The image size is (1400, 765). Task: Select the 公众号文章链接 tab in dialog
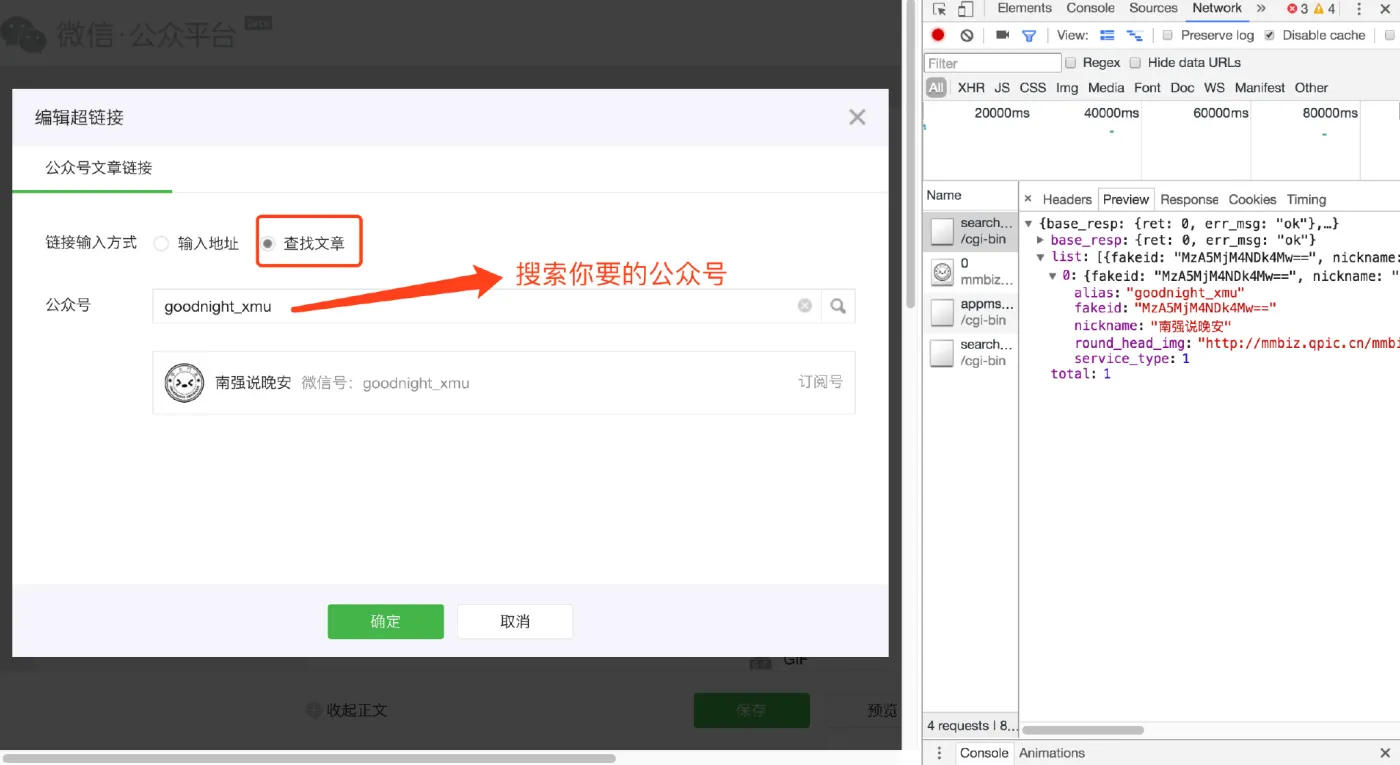[x=98, y=168]
